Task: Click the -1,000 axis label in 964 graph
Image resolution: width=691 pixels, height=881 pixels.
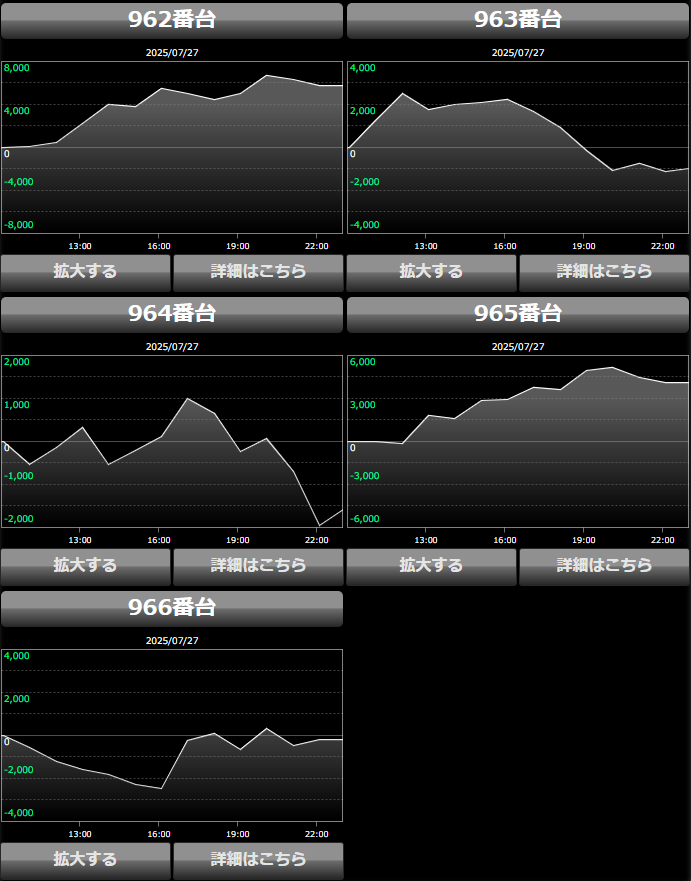Action: (x=19, y=476)
